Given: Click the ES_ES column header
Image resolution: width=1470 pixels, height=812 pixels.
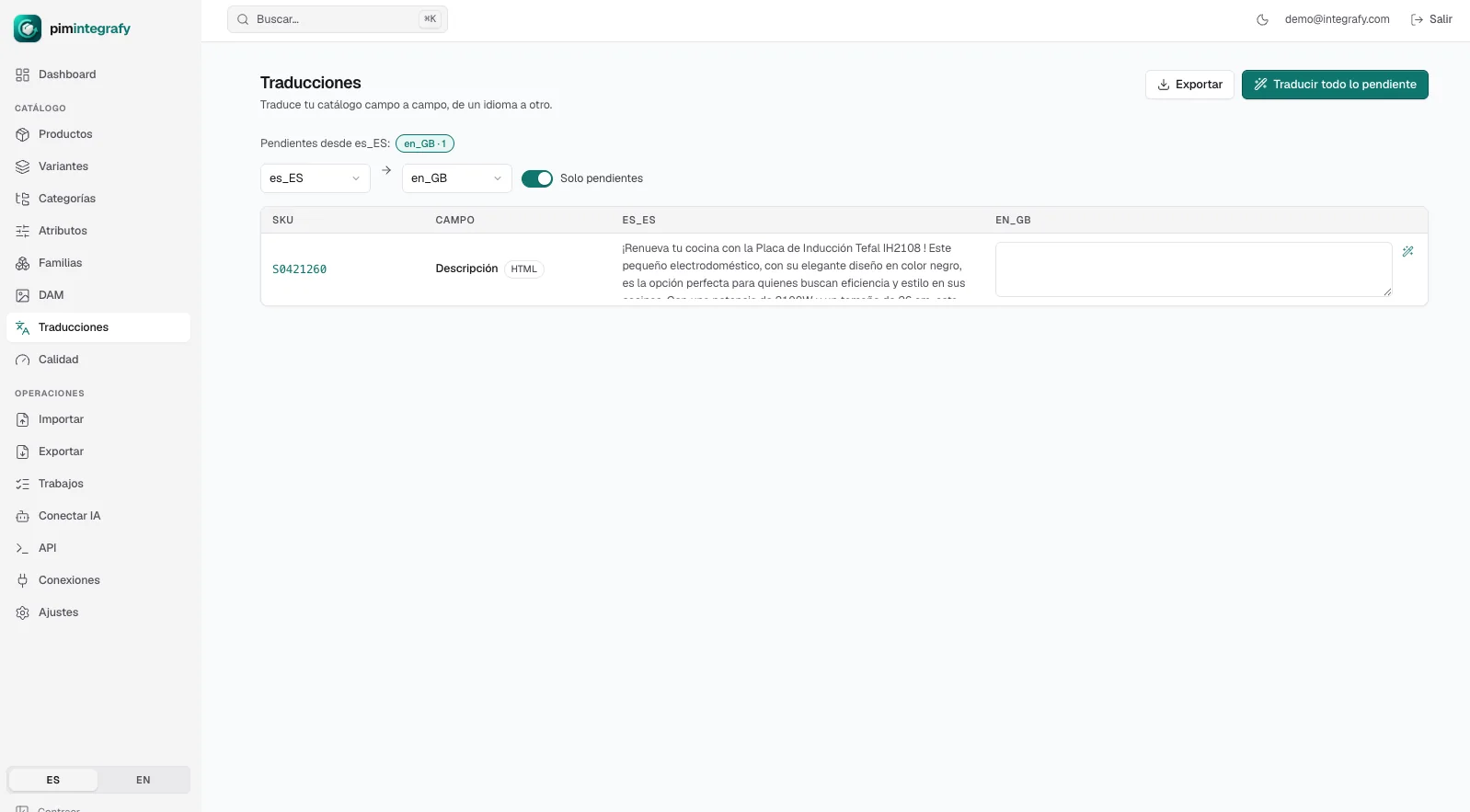Looking at the screenshot, I should (638, 221).
